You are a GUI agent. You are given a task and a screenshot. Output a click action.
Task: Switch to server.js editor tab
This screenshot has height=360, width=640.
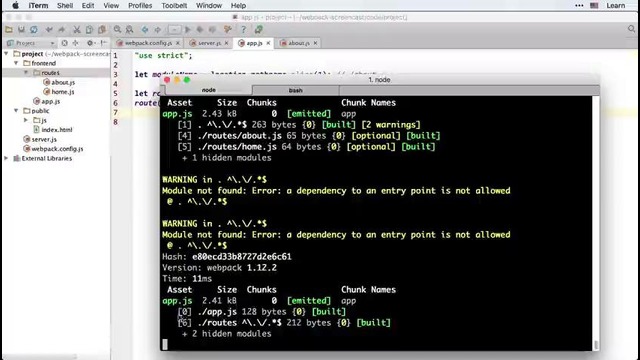[209, 43]
